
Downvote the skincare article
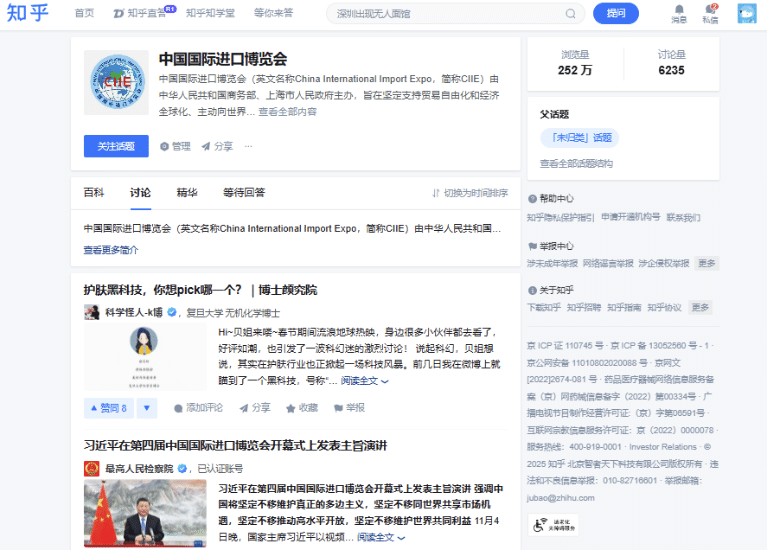[147, 408]
